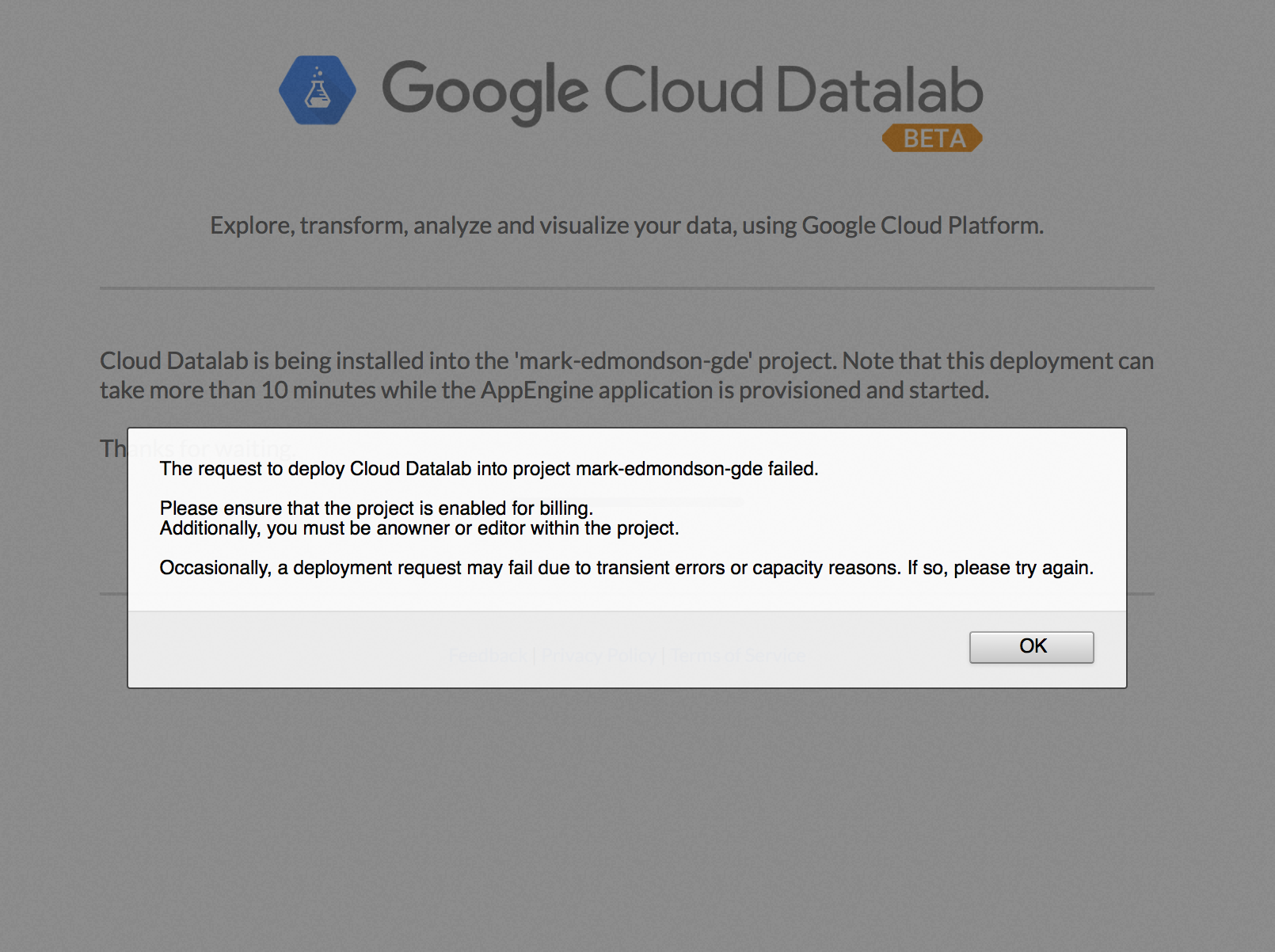
Task: Click the faded Privacy Policy link
Action: click(x=599, y=656)
